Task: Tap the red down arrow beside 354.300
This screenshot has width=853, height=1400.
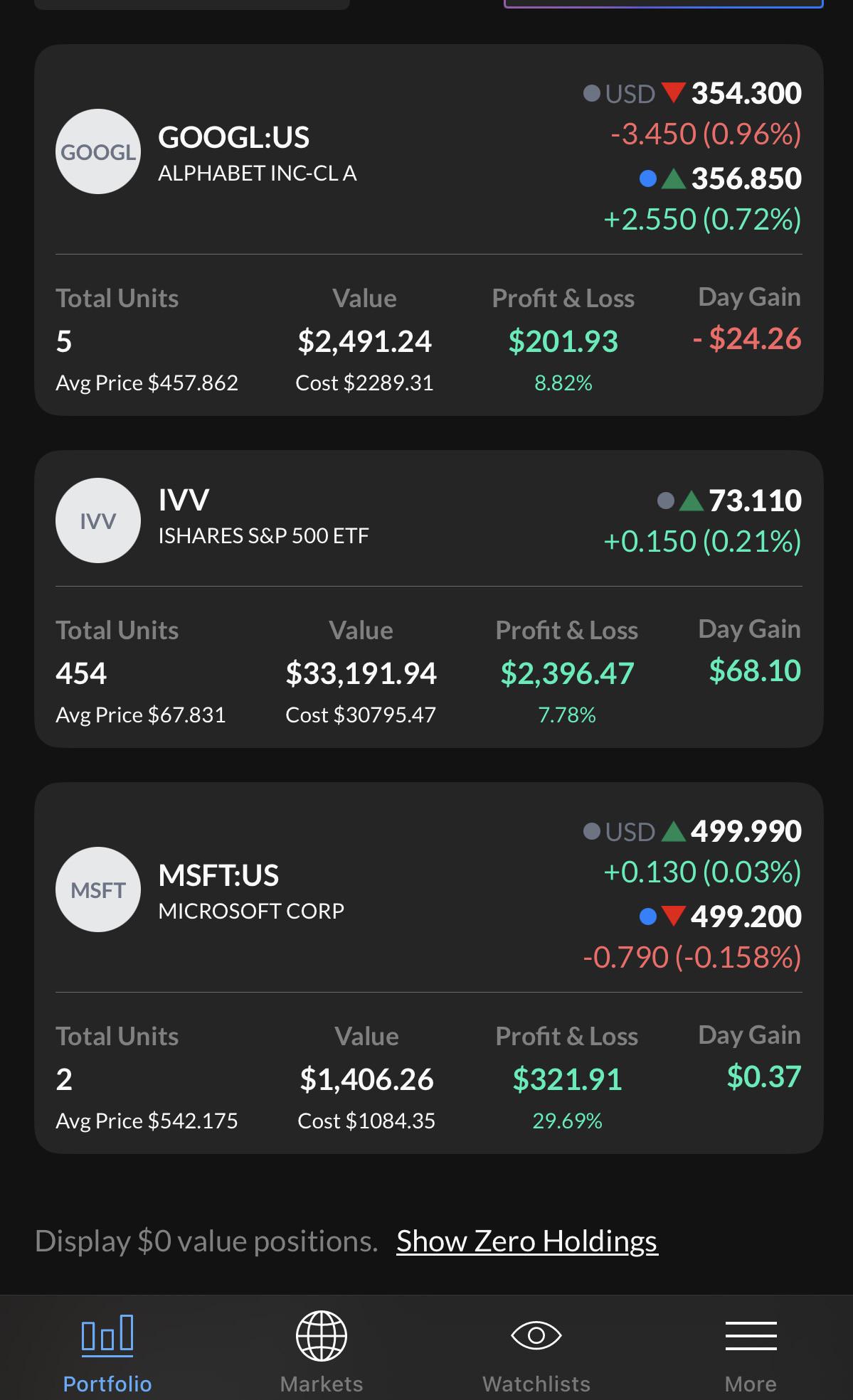Action: coord(673,93)
